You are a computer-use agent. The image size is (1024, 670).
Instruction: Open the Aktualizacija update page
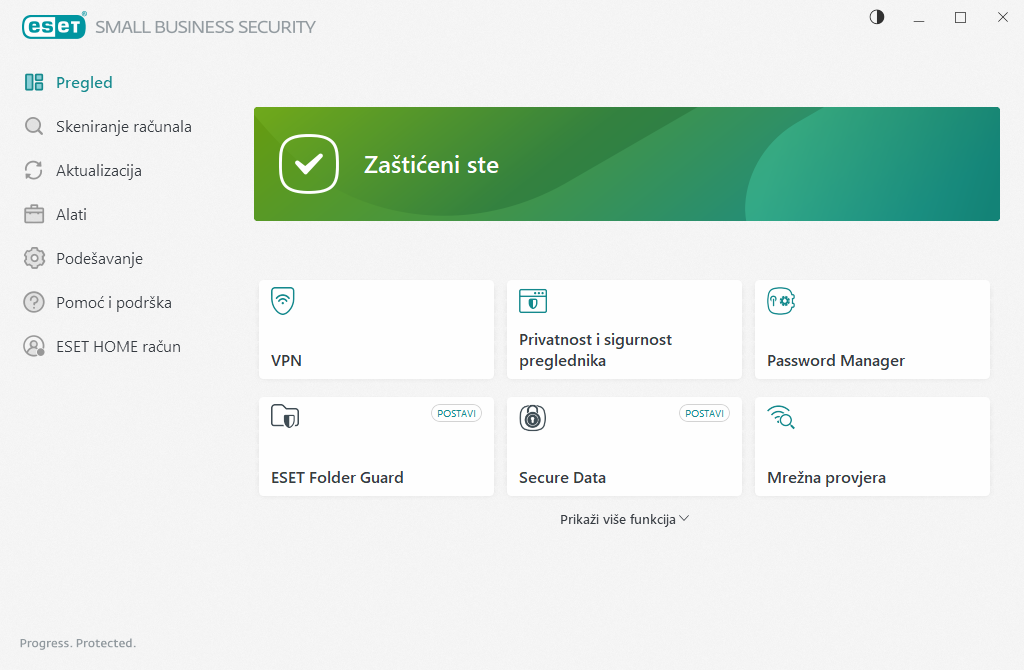(98, 171)
